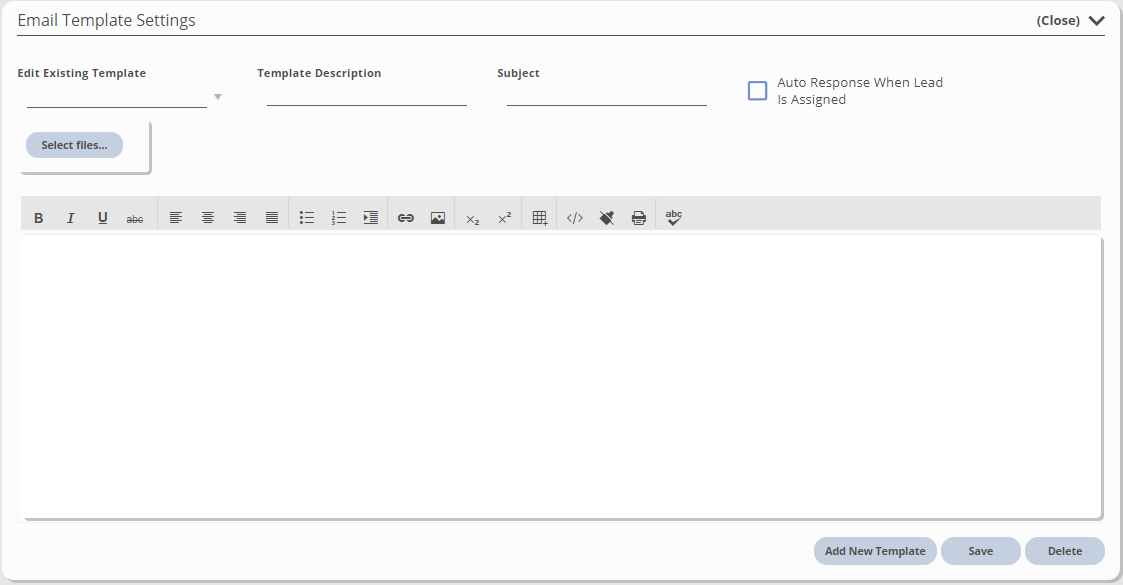This screenshot has height=585, width=1123.
Task: Print the template content
Action: pyautogui.click(x=639, y=218)
